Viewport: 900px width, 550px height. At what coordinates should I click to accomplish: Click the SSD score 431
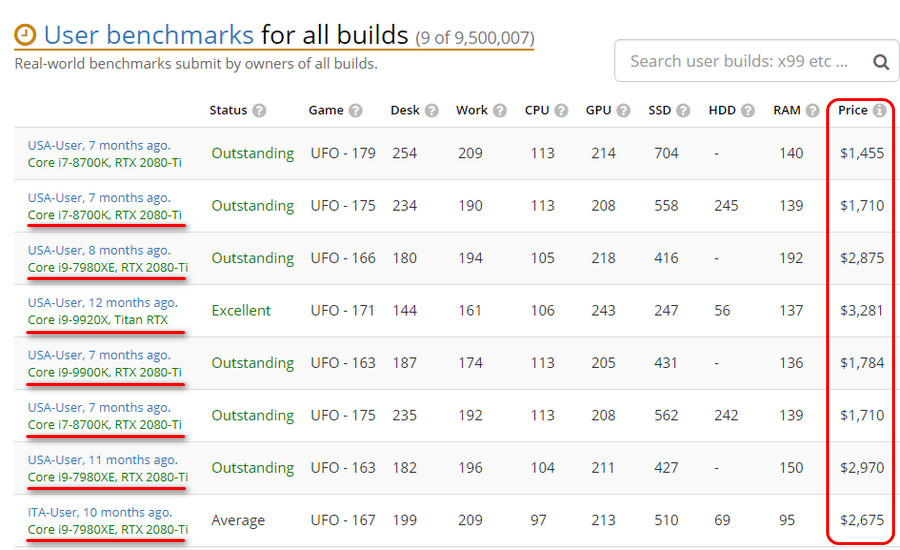[x=666, y=363]
